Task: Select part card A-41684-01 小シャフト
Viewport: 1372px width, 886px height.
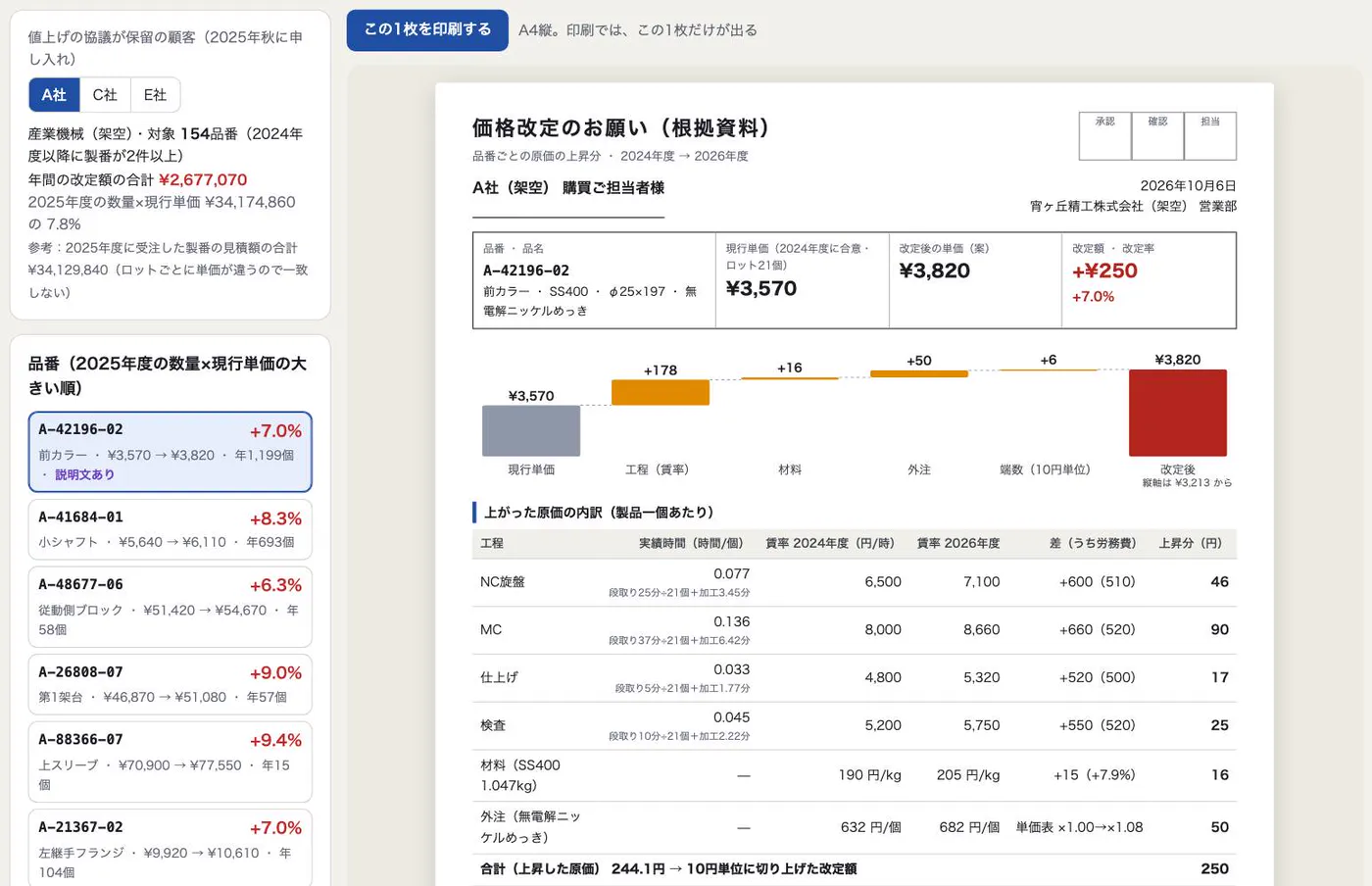Action: pos(171,529)
